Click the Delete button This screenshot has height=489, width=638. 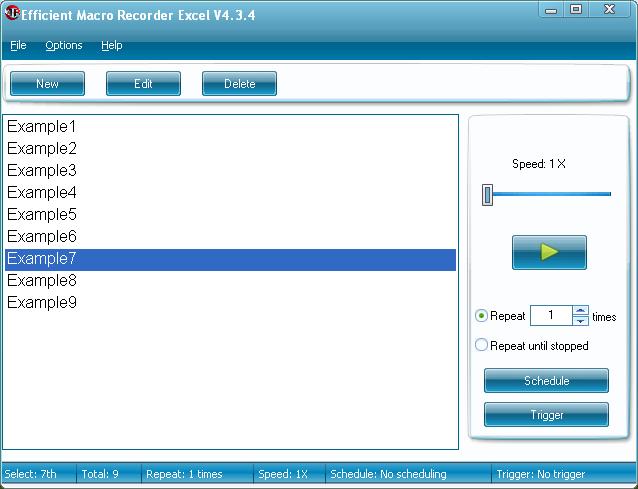pyautogui.click(x=239, y=84)
